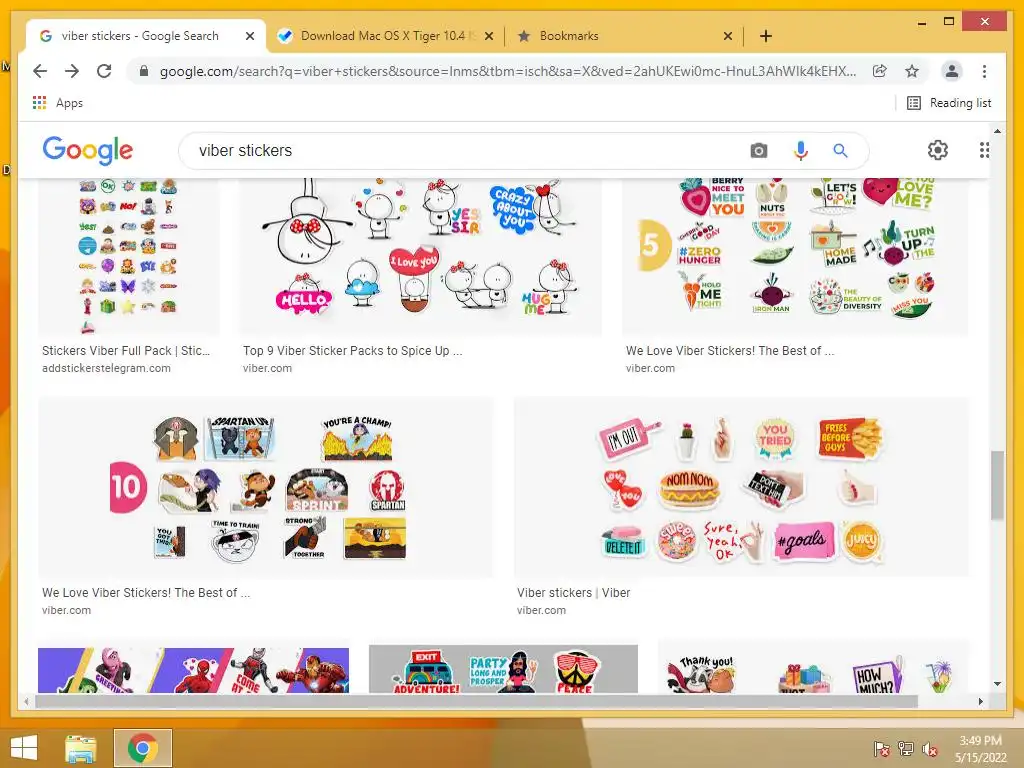Open the taskbar clock showing 3:49 PM
Image resolution: width=1024 pixels, height=768 pixels.
click(x=980, y=749)
